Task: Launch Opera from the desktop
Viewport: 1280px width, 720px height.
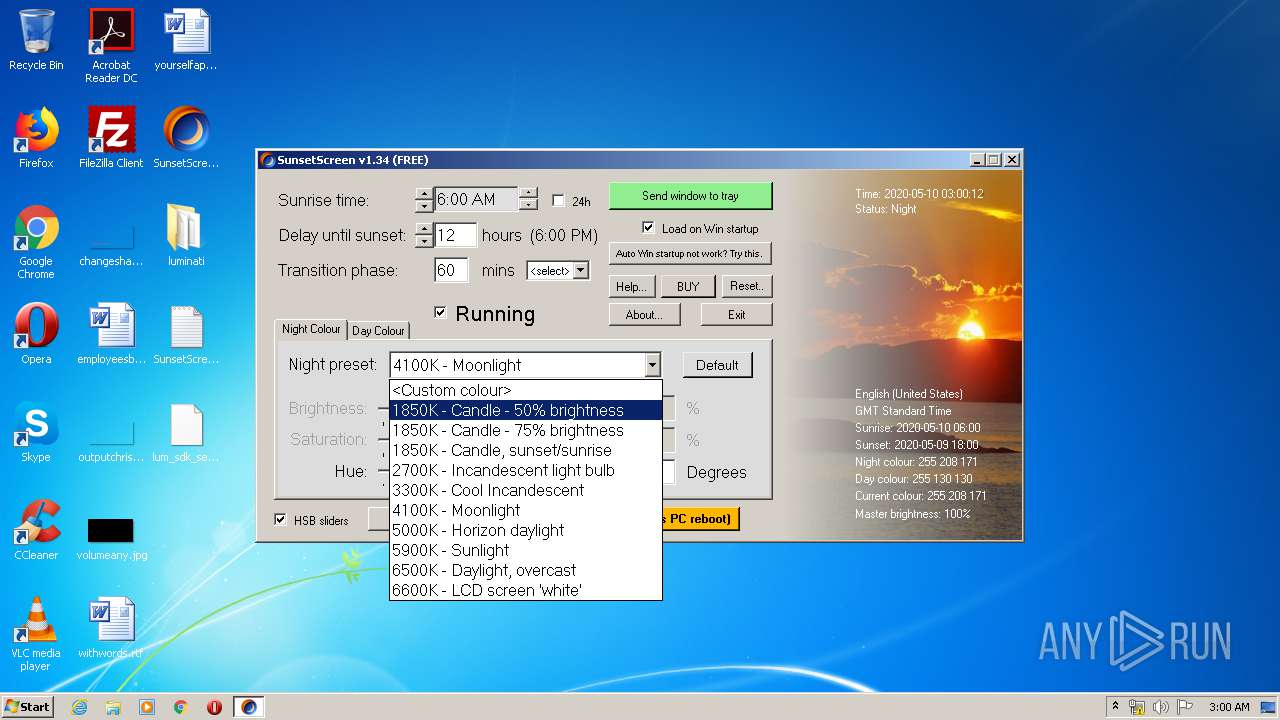Action: click(36, 333)
